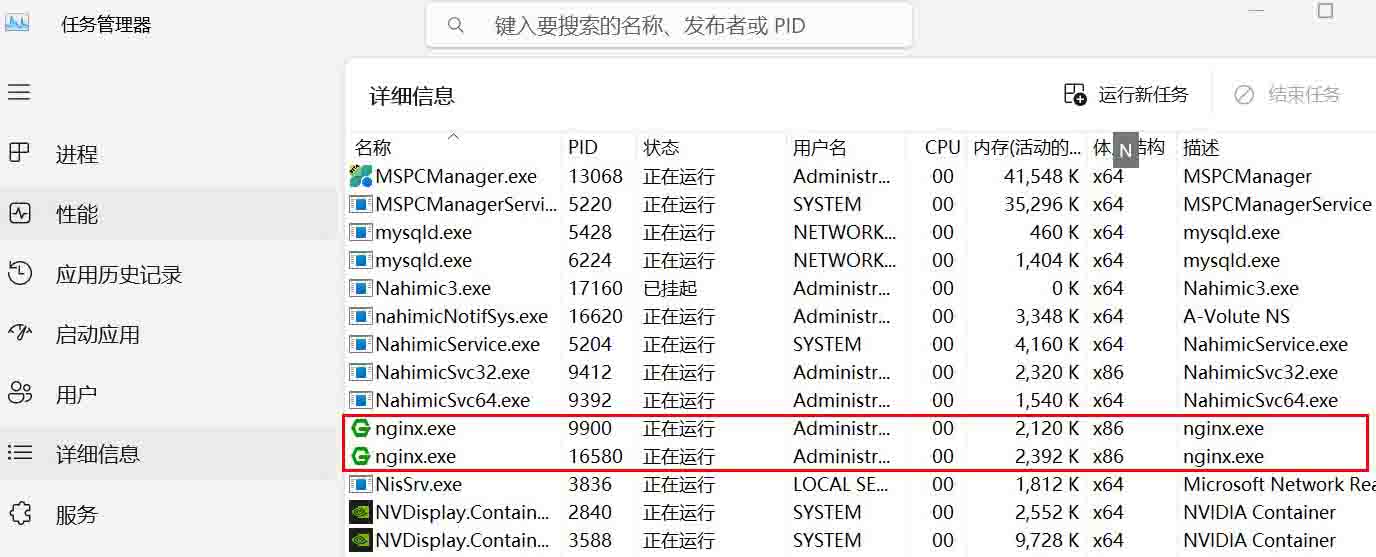This screenshot has width=1376, height=557.
Task: Click the NahimicService.exe process icon
Action: tap(360, 344)
